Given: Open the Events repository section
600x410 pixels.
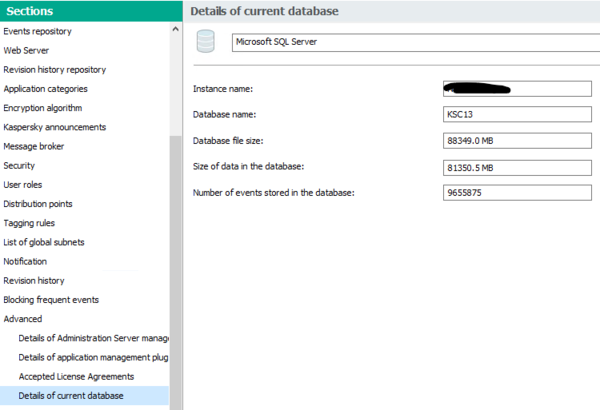Looking at the screenshot, I should coord(38,31).
